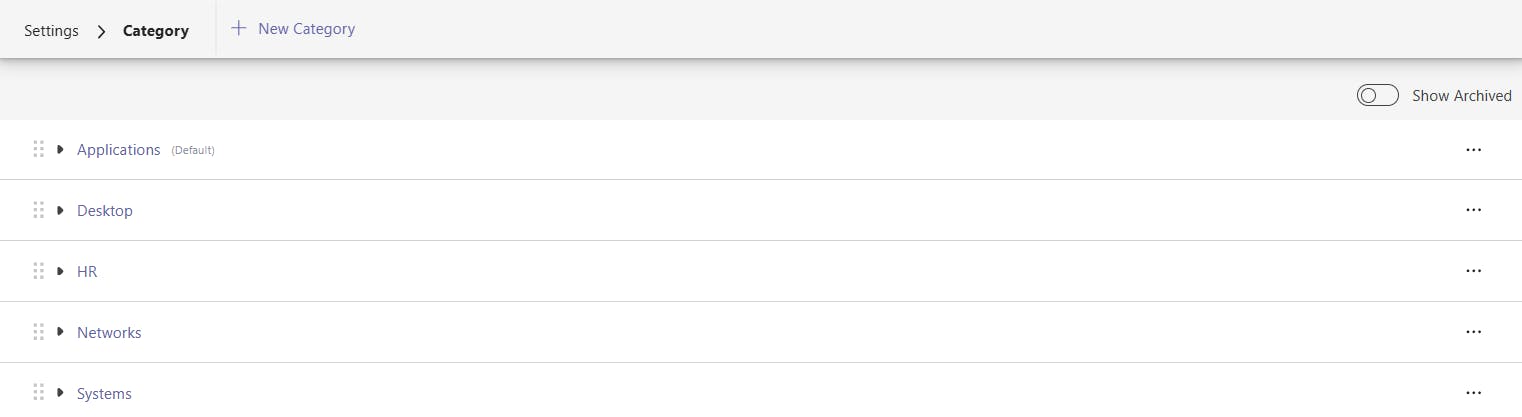1522x417 pixels.
Task: Click the drag handle for Desktop row
Action: [39, 211]
